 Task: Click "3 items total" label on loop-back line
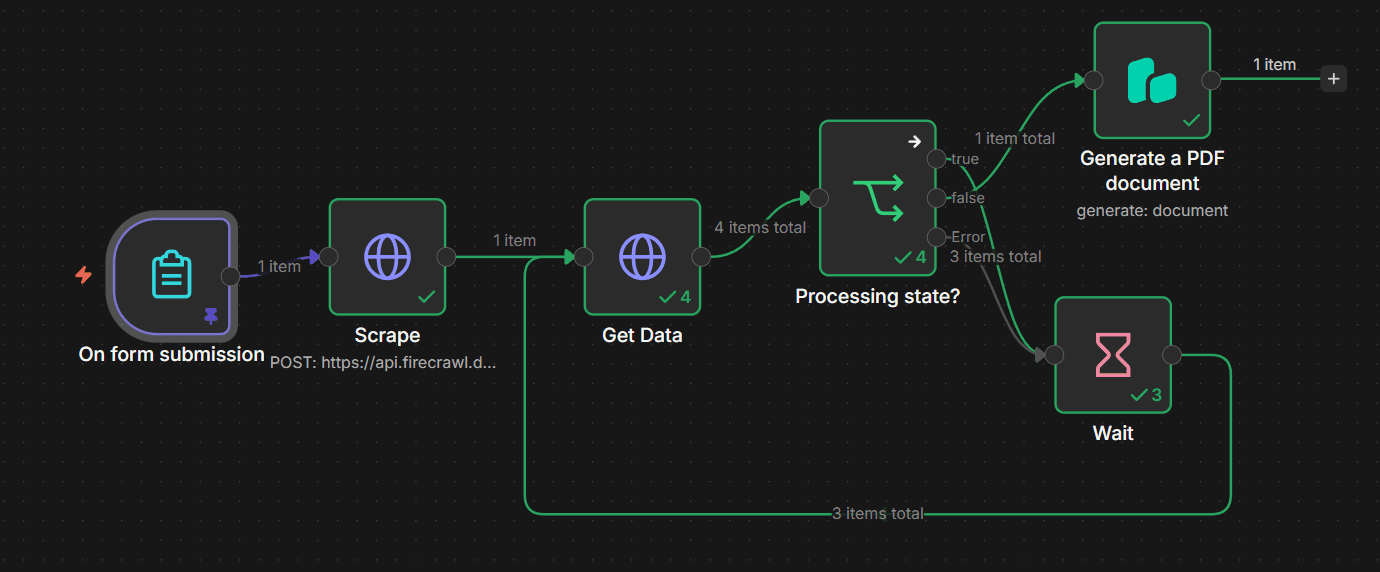pos(878,513)
